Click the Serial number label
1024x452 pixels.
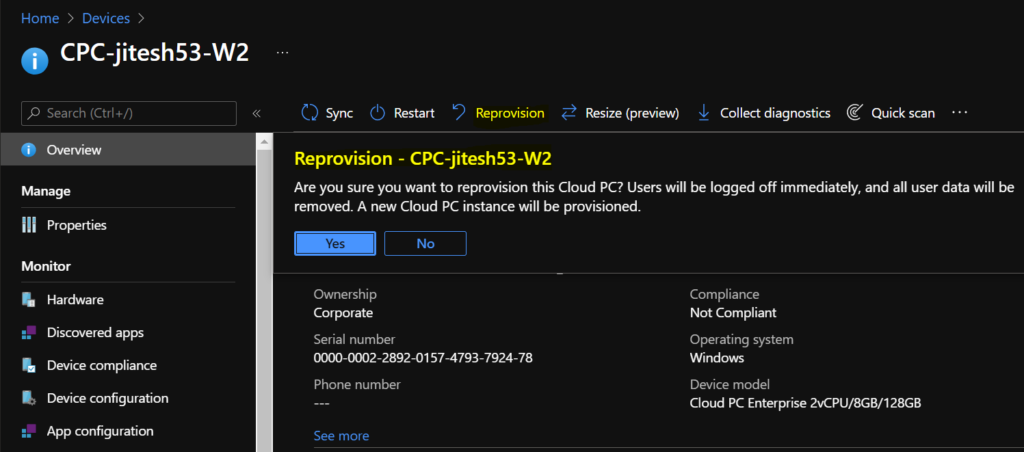pos(354,340)
